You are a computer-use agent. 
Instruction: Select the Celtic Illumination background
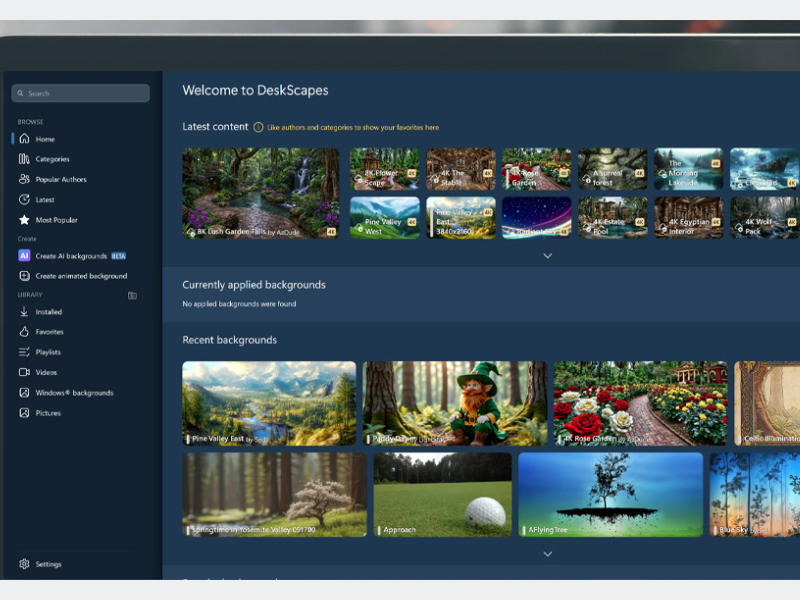click(x=767, y=404)
